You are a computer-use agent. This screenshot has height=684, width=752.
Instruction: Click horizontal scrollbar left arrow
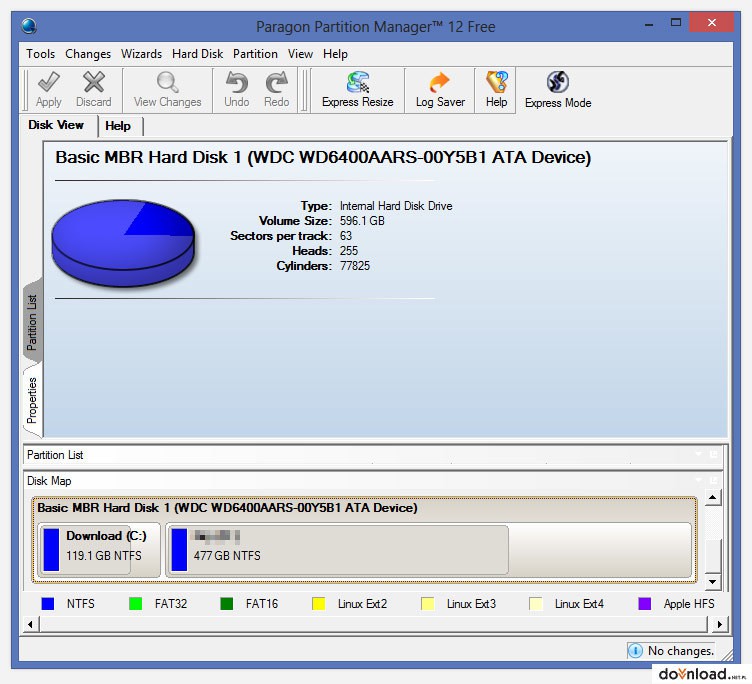point(31,624)
